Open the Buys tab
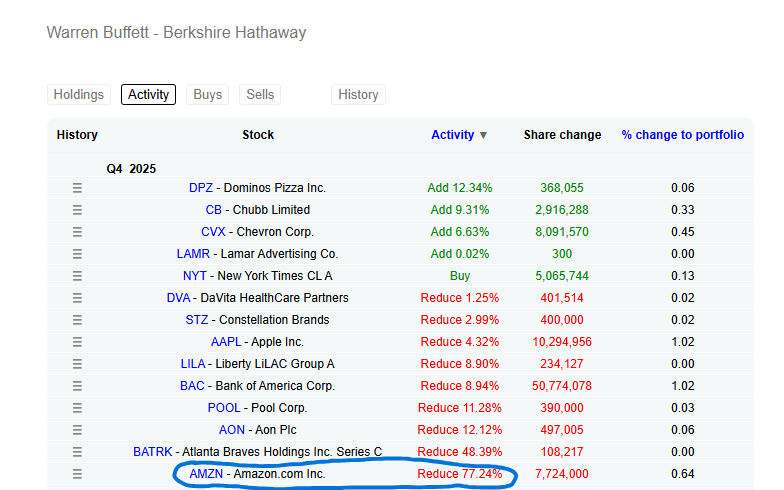The image size is (784, 490). [x=208, y=94]
